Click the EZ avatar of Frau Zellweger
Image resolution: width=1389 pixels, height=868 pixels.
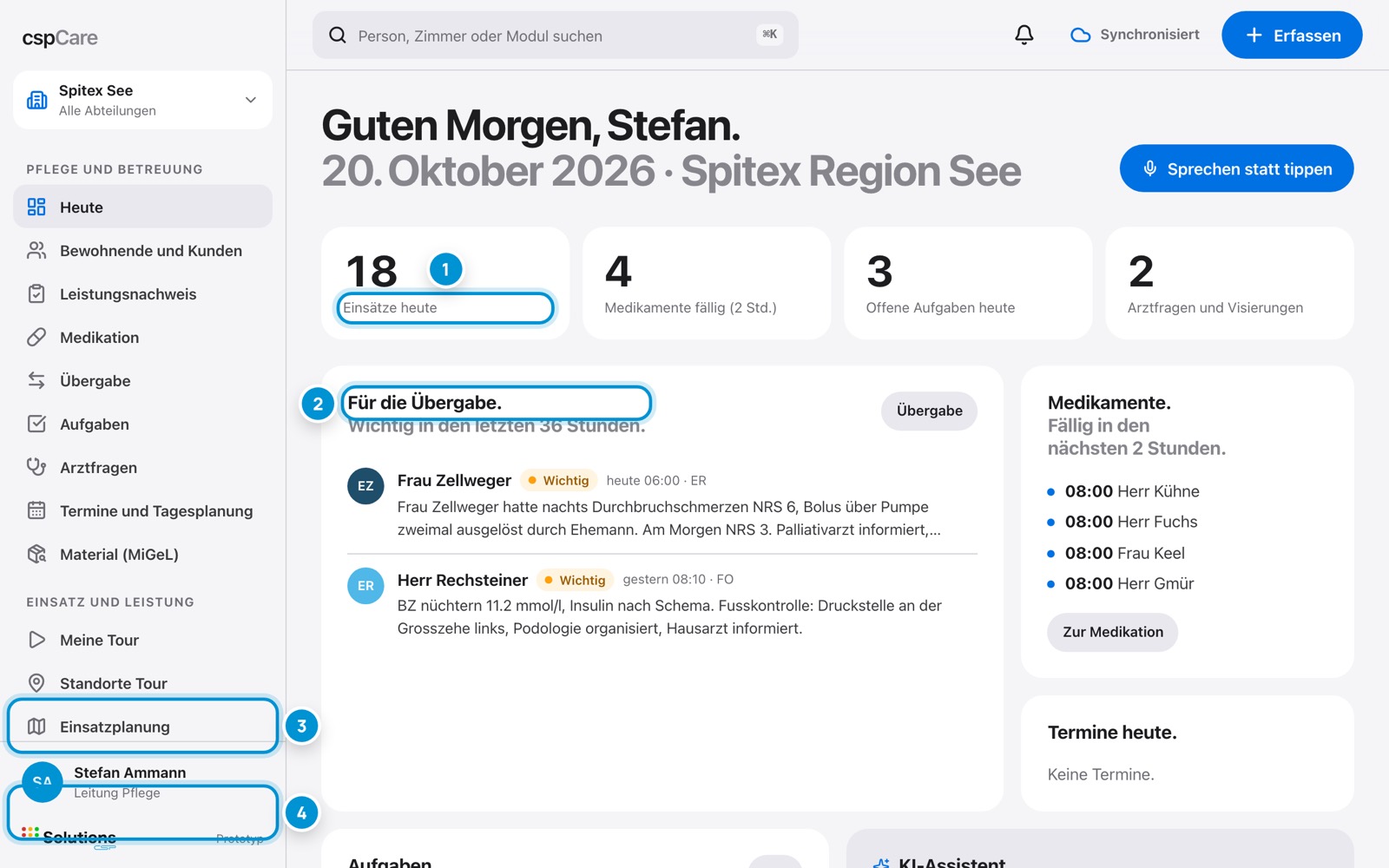click(365, 486)
